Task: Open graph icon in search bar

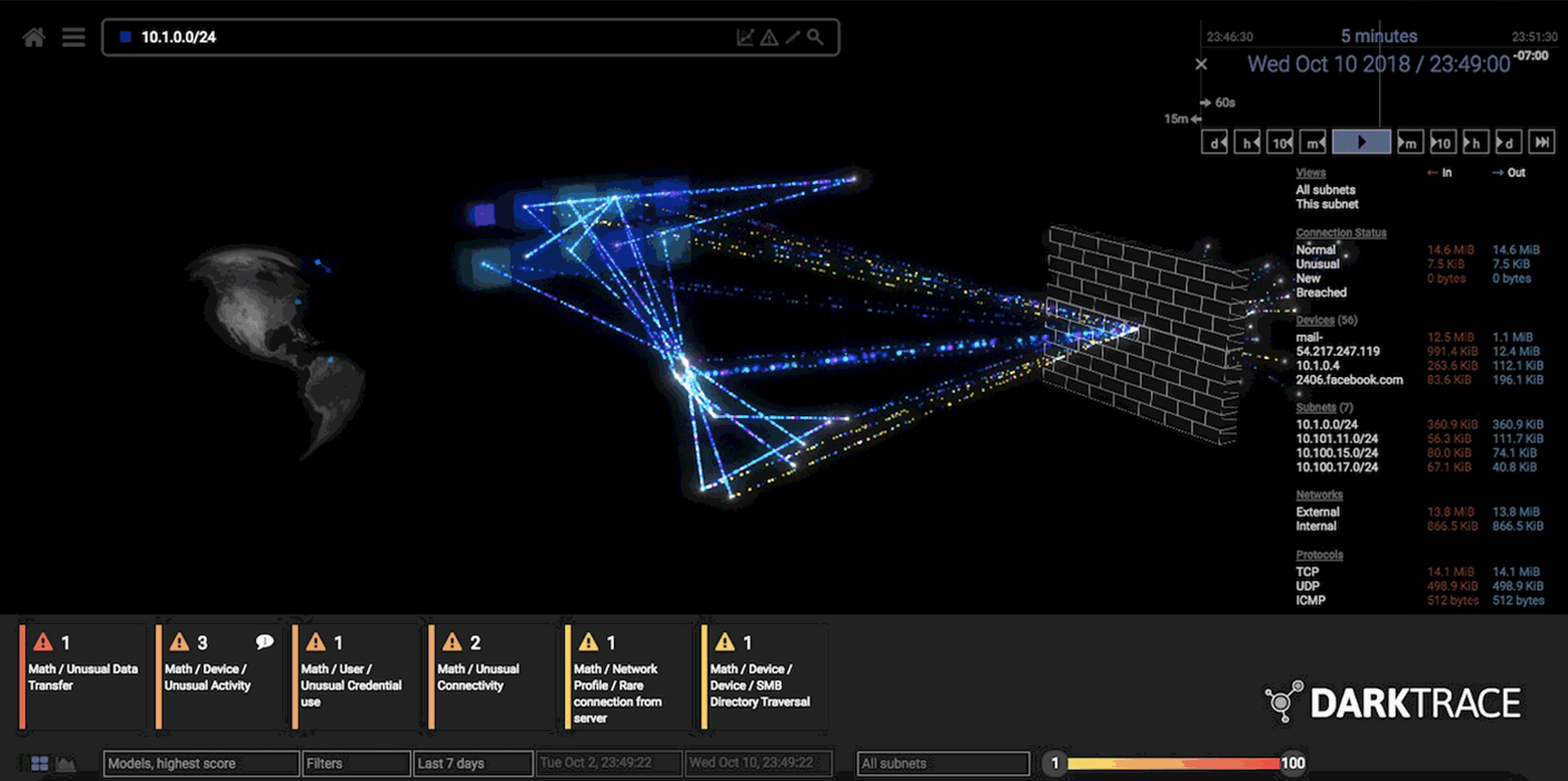Action: point(745,37)
